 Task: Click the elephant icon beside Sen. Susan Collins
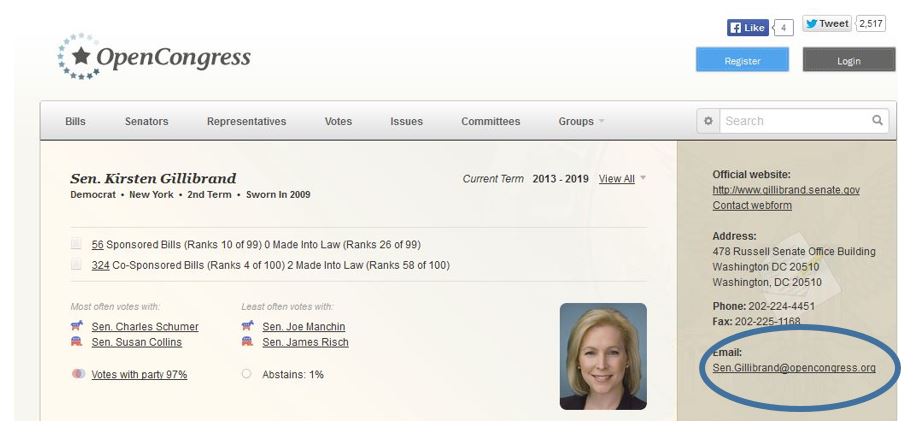coord(77,341)
